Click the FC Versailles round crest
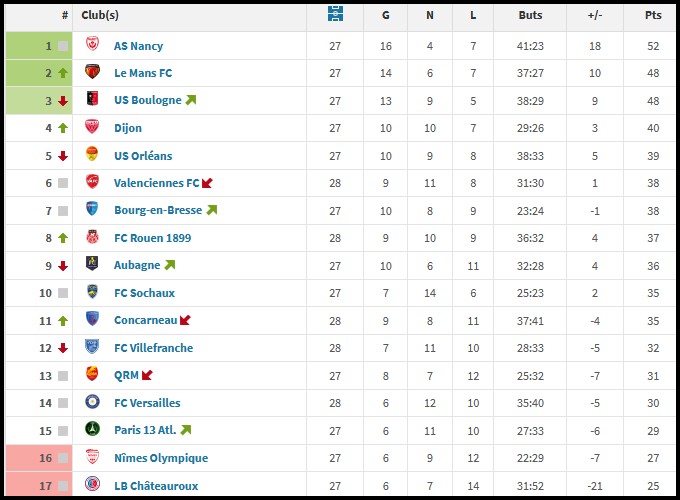 [x=92, y=402]
